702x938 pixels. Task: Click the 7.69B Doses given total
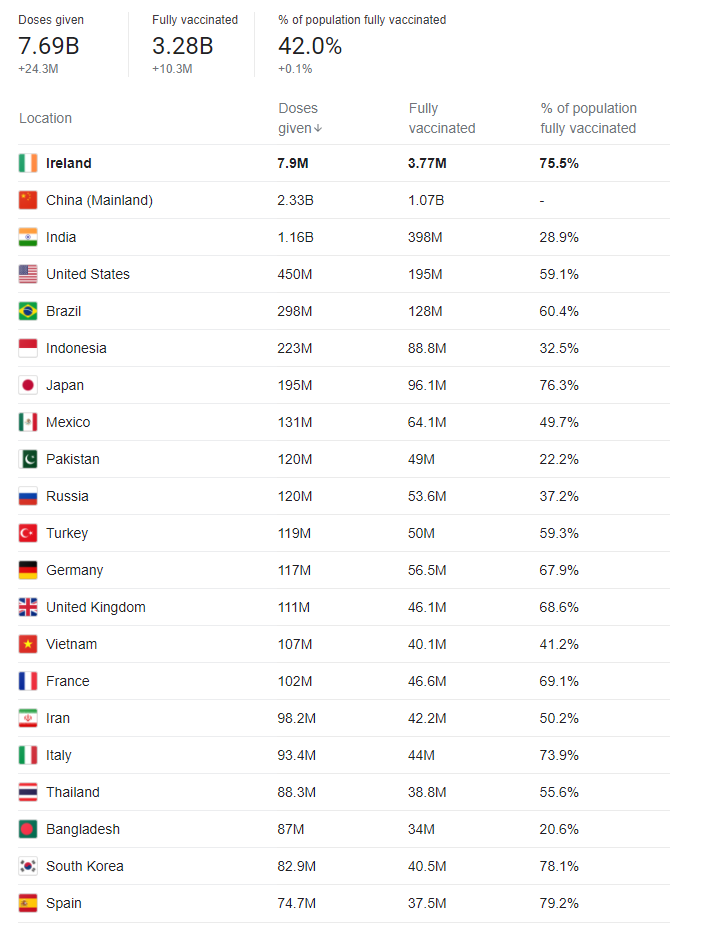[x=48, y=46]
